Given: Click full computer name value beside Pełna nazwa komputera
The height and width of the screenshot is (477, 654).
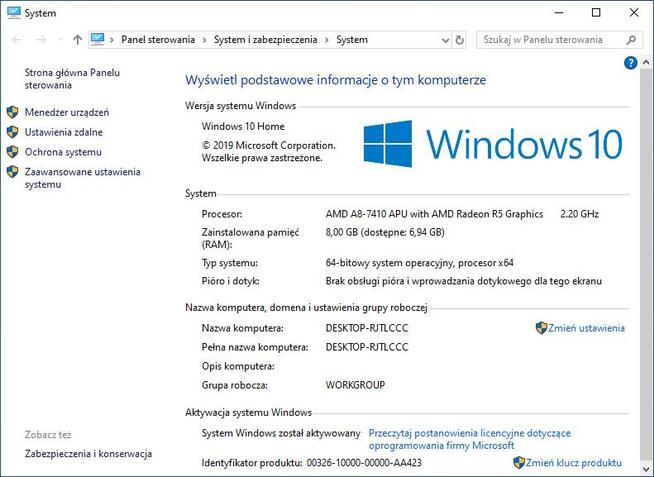Looking at the screenshot, I should tap(367, 347).
